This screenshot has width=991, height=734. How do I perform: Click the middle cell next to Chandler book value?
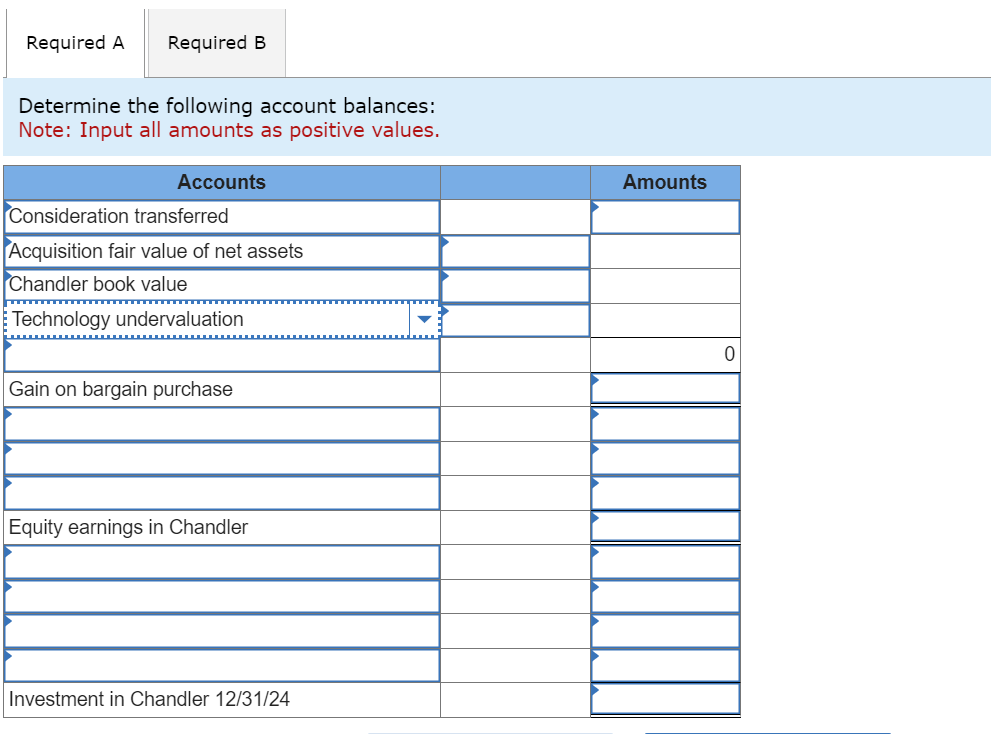[x=514, y=285]
